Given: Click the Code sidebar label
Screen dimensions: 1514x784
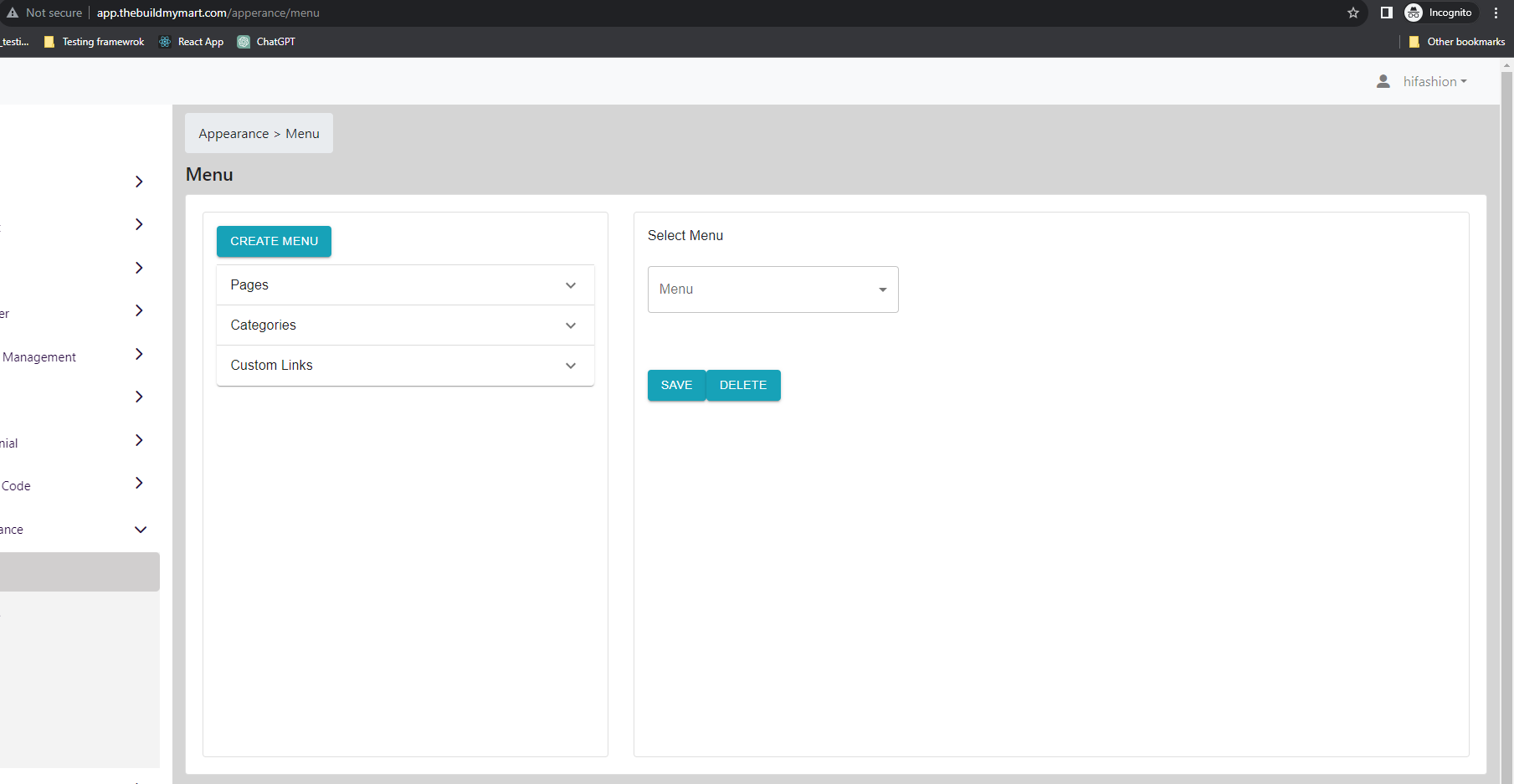Looking at the screenshot, I should click(16, 486).
